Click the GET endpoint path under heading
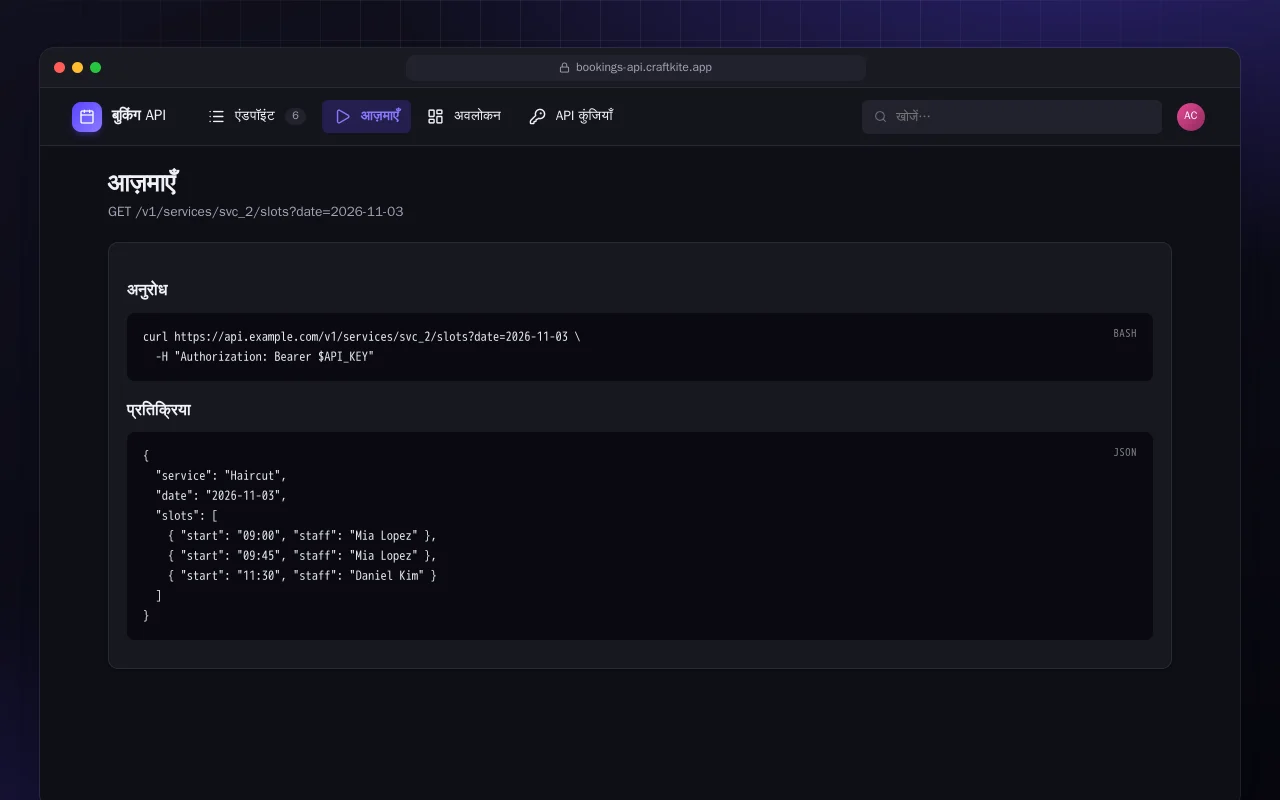Image resolution: width=1280 pixels, height=800 pixels. tap(256, 212)
